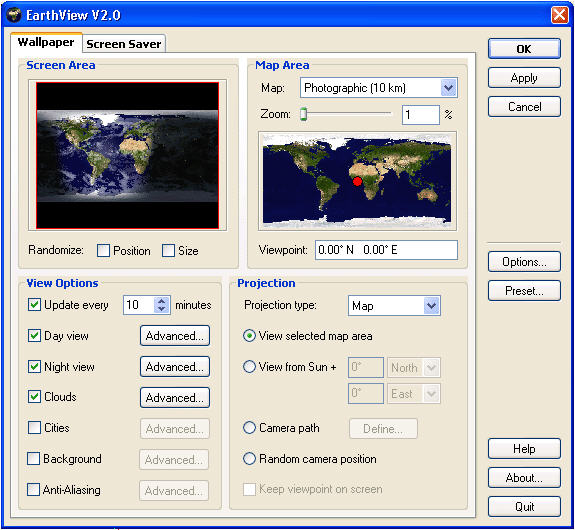Select the Wallpaper tab
575x530 pixels.
[46, 42]
